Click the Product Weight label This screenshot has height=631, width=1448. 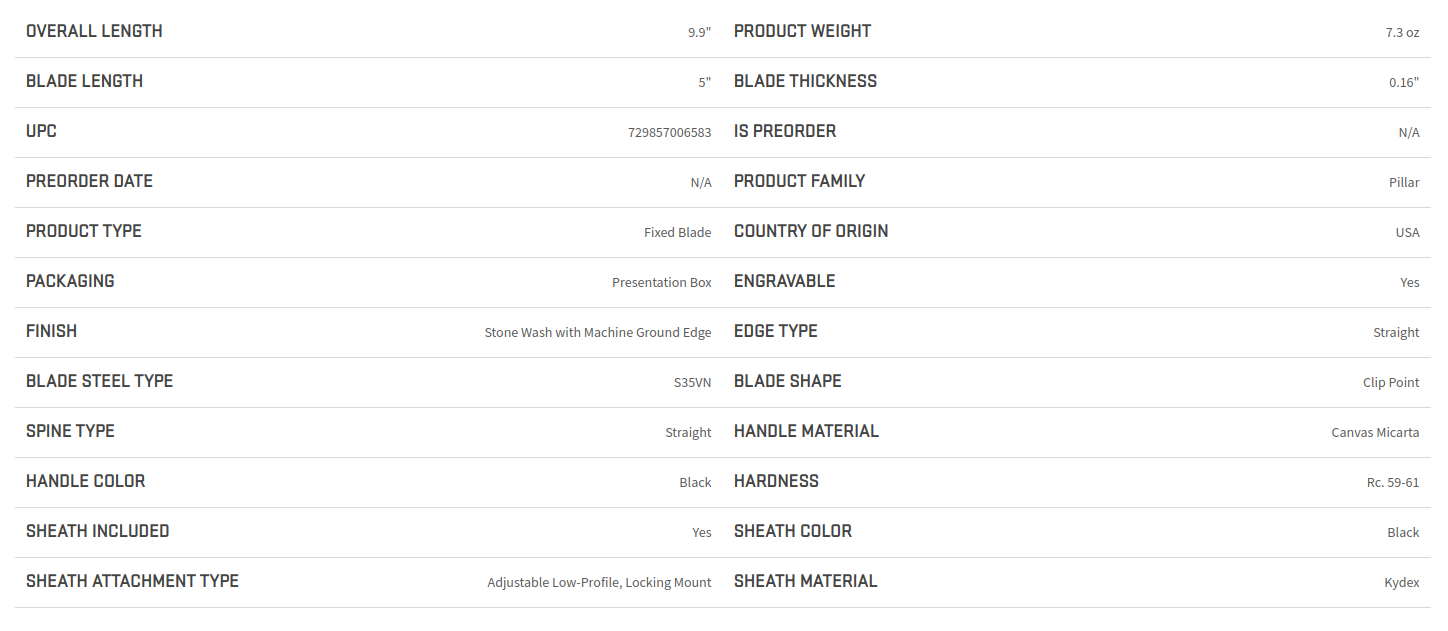pos(802,31)
